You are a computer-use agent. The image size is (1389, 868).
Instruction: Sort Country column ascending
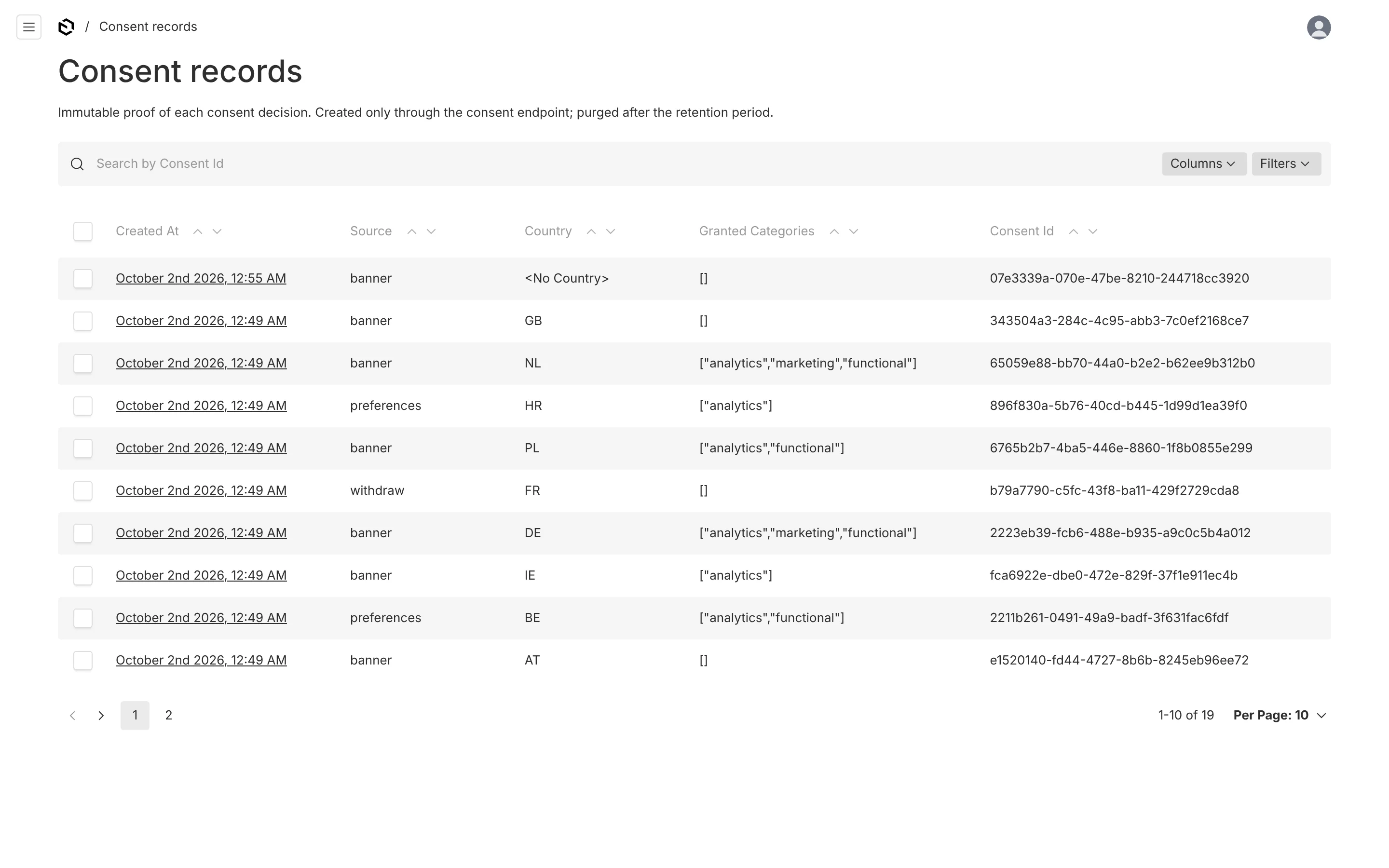tap(591, 231)
